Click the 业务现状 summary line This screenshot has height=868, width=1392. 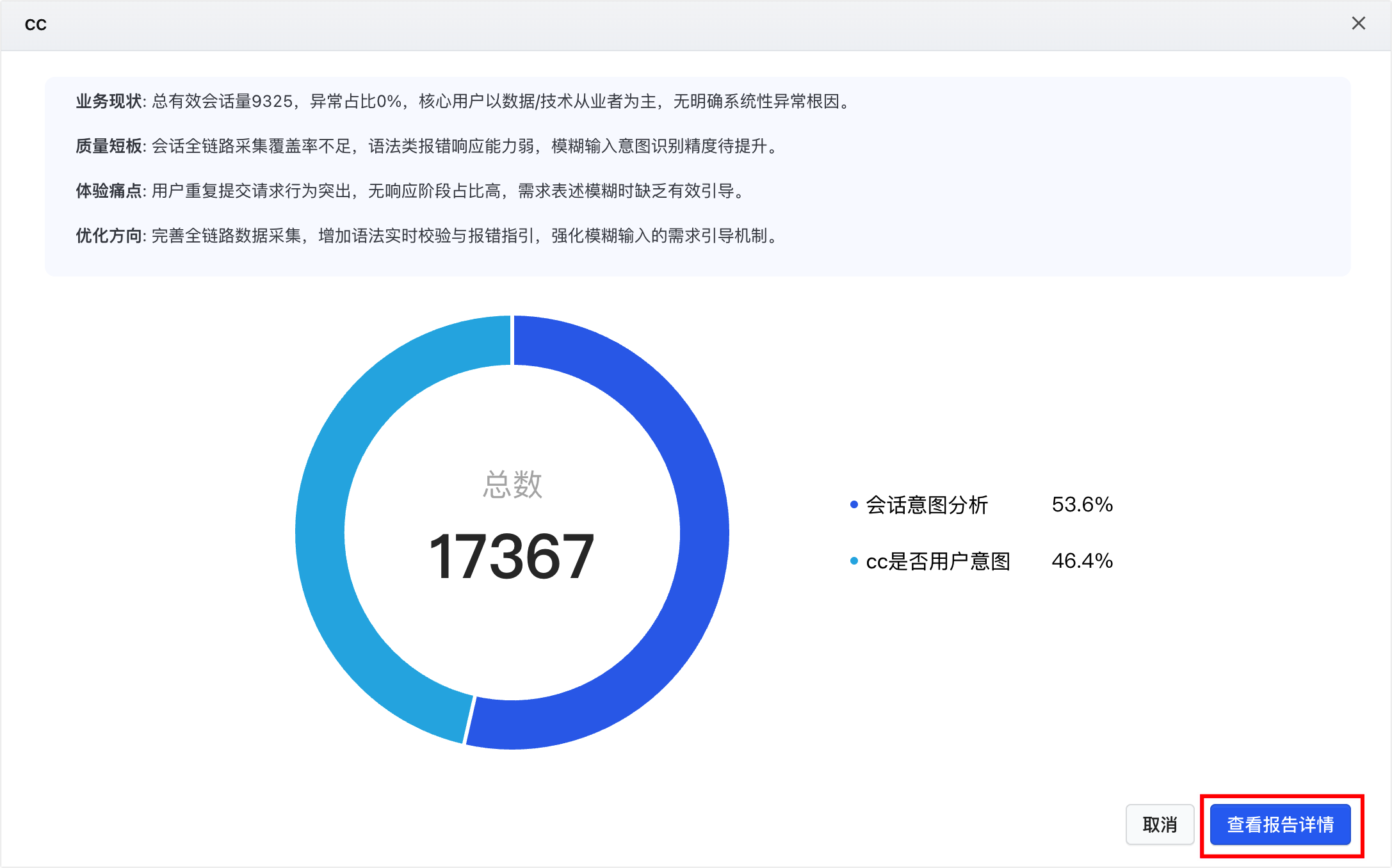pos(461,102)
